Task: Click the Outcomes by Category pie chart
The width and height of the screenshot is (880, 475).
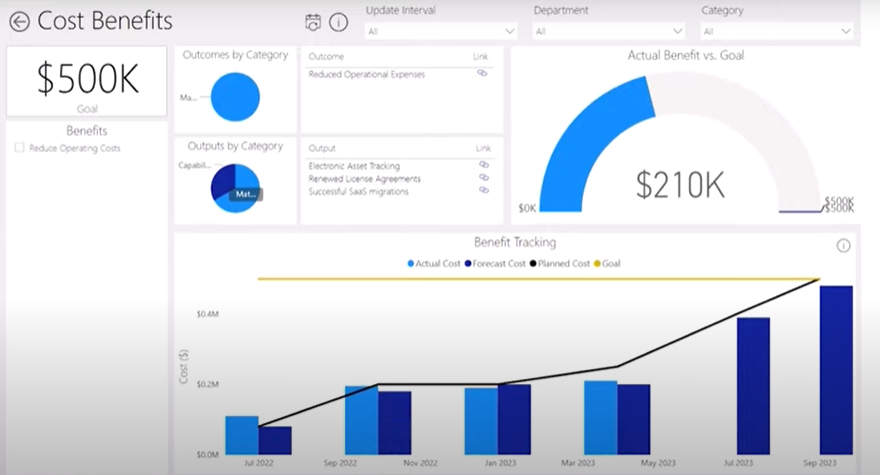Action: pos(236,97)
